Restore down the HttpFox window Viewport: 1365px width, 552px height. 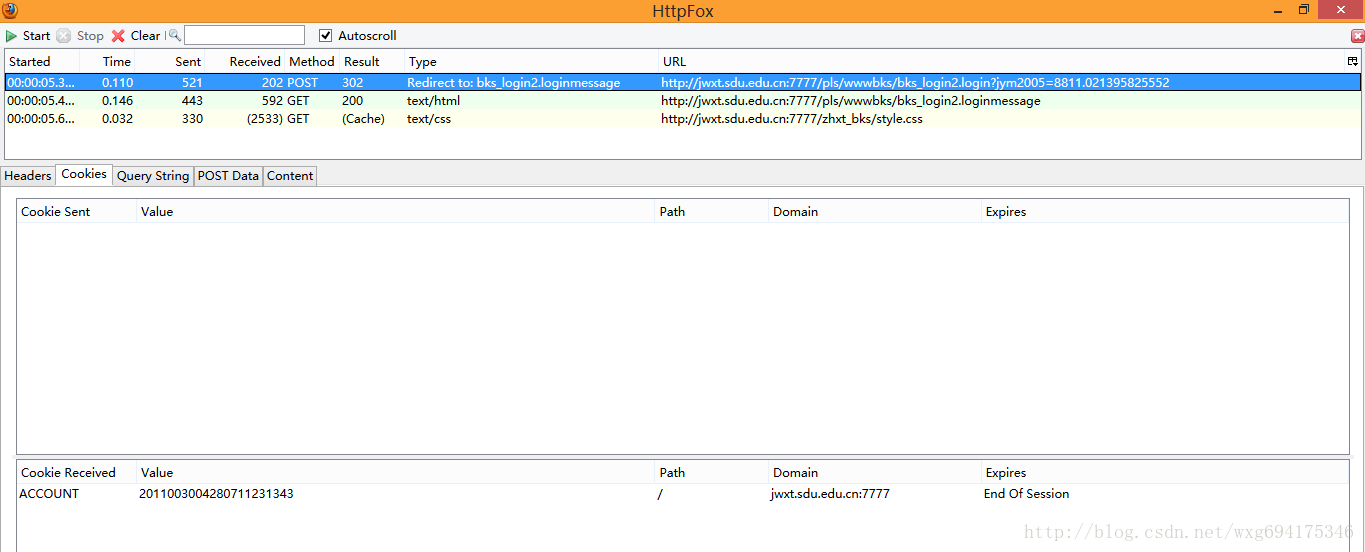1304,10
